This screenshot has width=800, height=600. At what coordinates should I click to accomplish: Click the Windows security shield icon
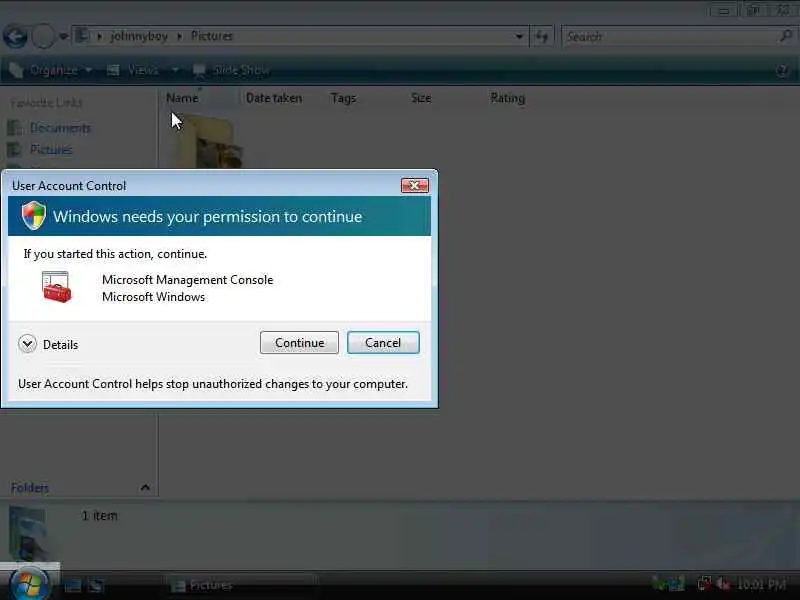[x=34, y=215]
